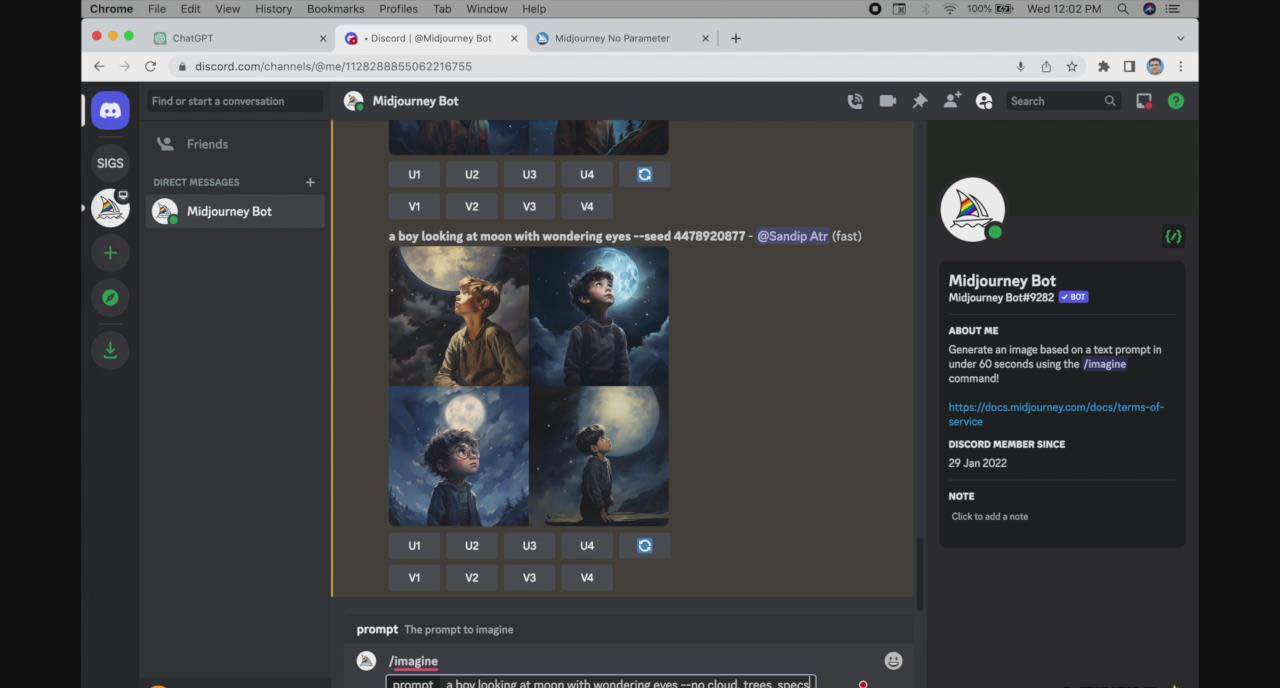Open the Midjourney terms-of-service link
Image resolution: width=1280 pixels, height=688 pixels.
point(1055,414)
